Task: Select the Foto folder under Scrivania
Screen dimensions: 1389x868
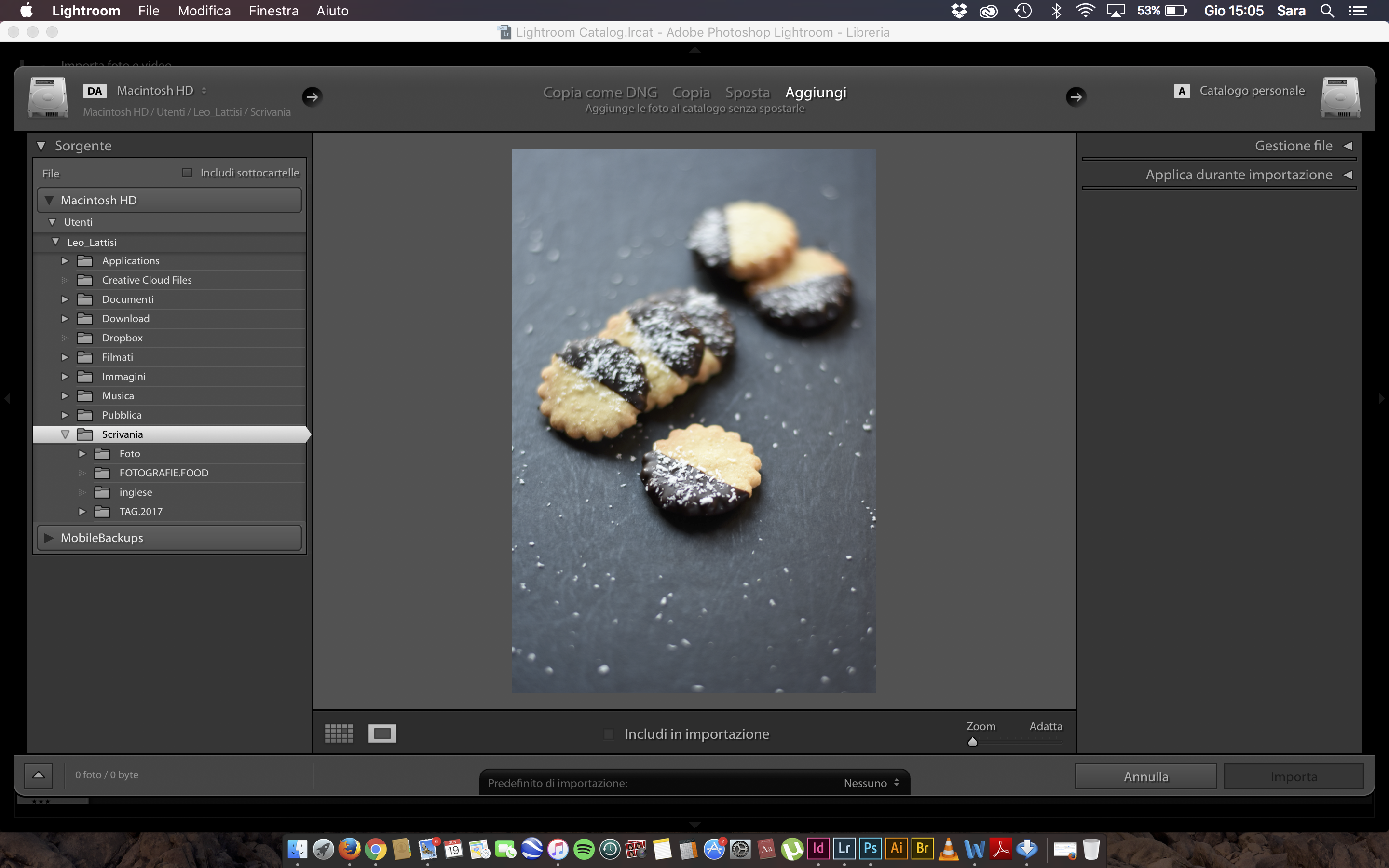Action: click(130, 453)
